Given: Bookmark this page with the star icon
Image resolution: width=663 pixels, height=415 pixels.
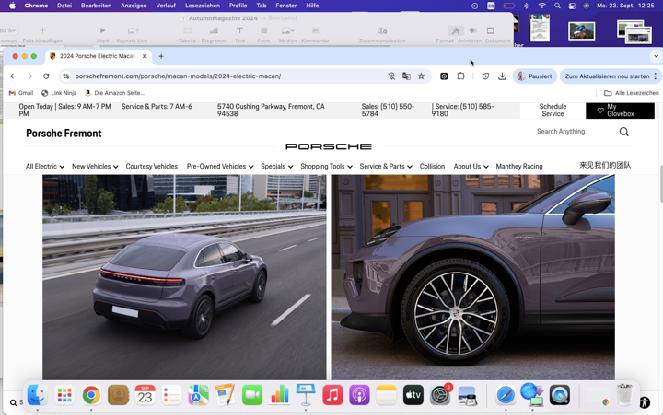Looking at the screenshot, I should click(x=421, y=76).
